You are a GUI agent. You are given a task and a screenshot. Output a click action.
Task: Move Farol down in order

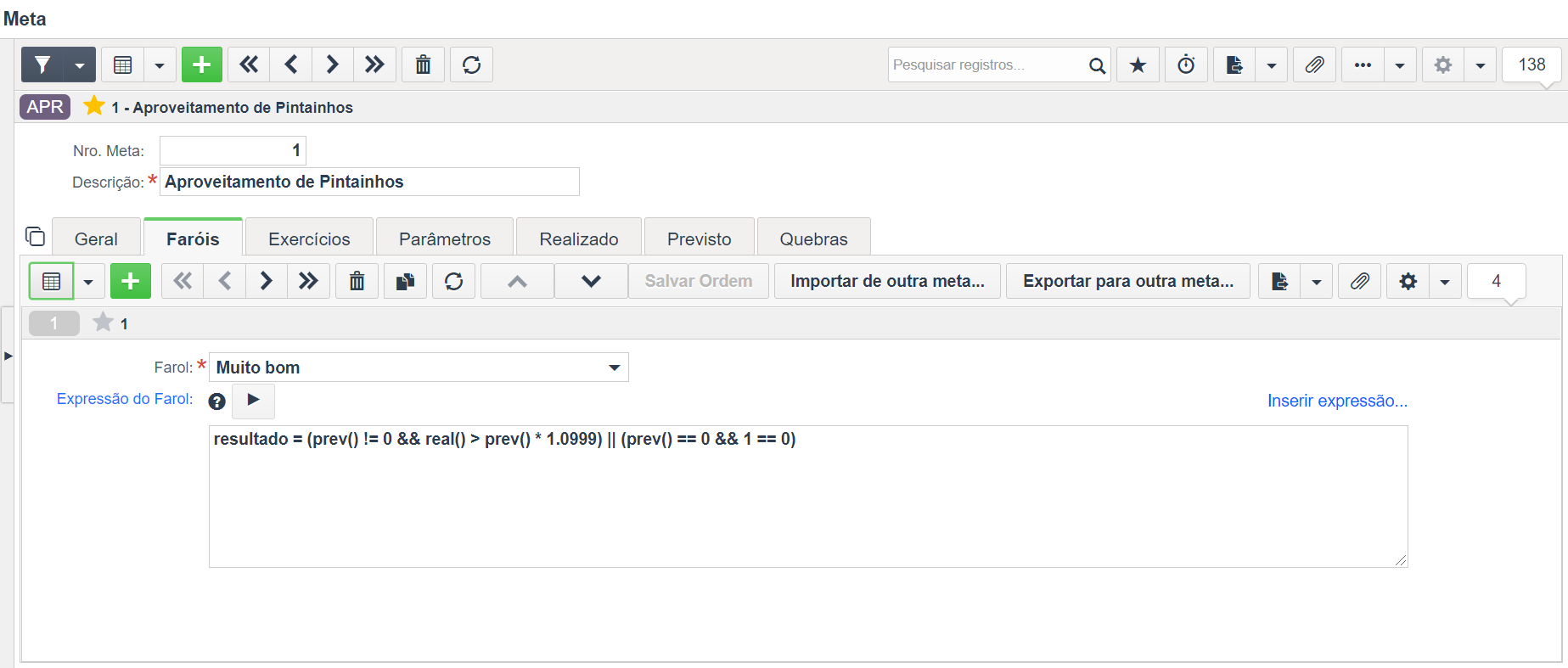[591, 281]
